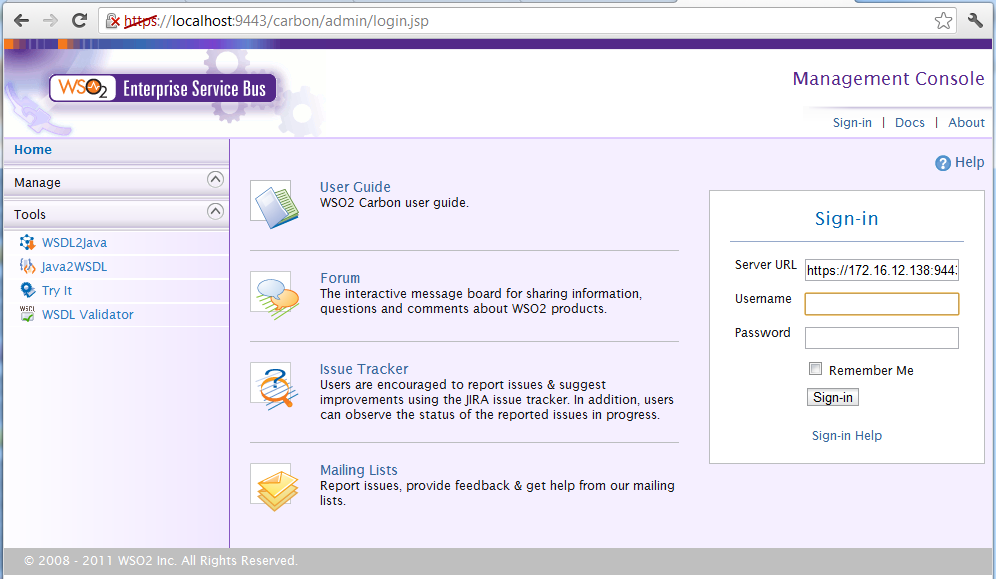Open the Issue Tracker link
Screen dimensions: 996x579
pyautogui.click(x=364, y=369)
